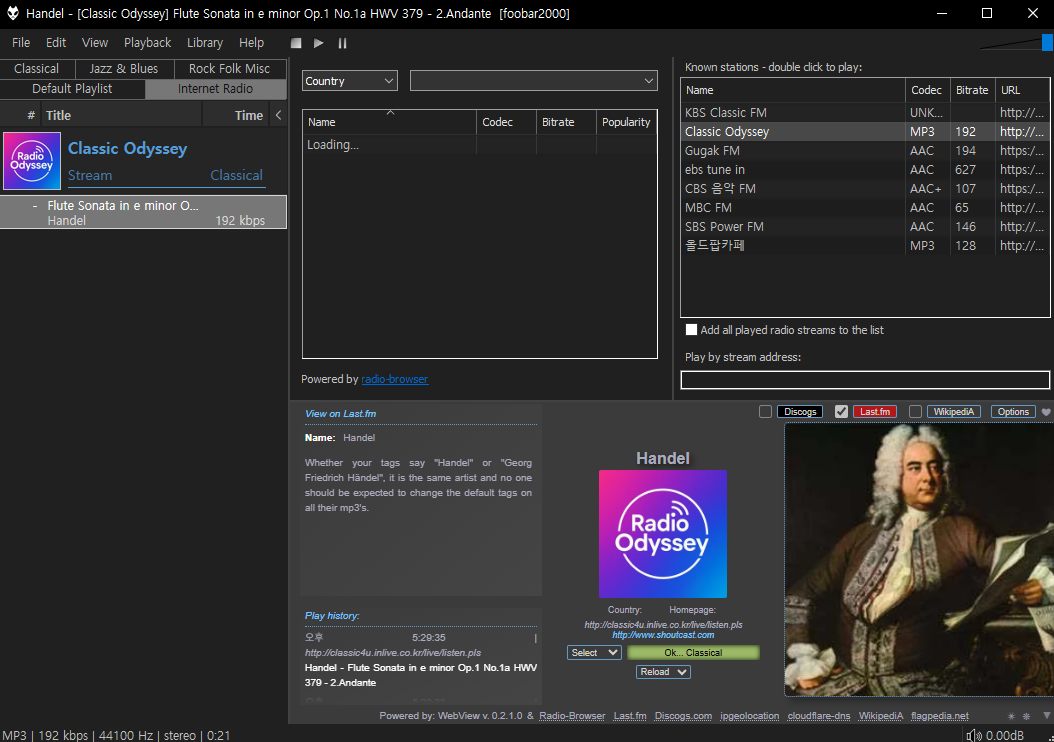Open the ipgeolocation footer link
The width and height of the screenshot is (1054, 742).
click(749, 716)
